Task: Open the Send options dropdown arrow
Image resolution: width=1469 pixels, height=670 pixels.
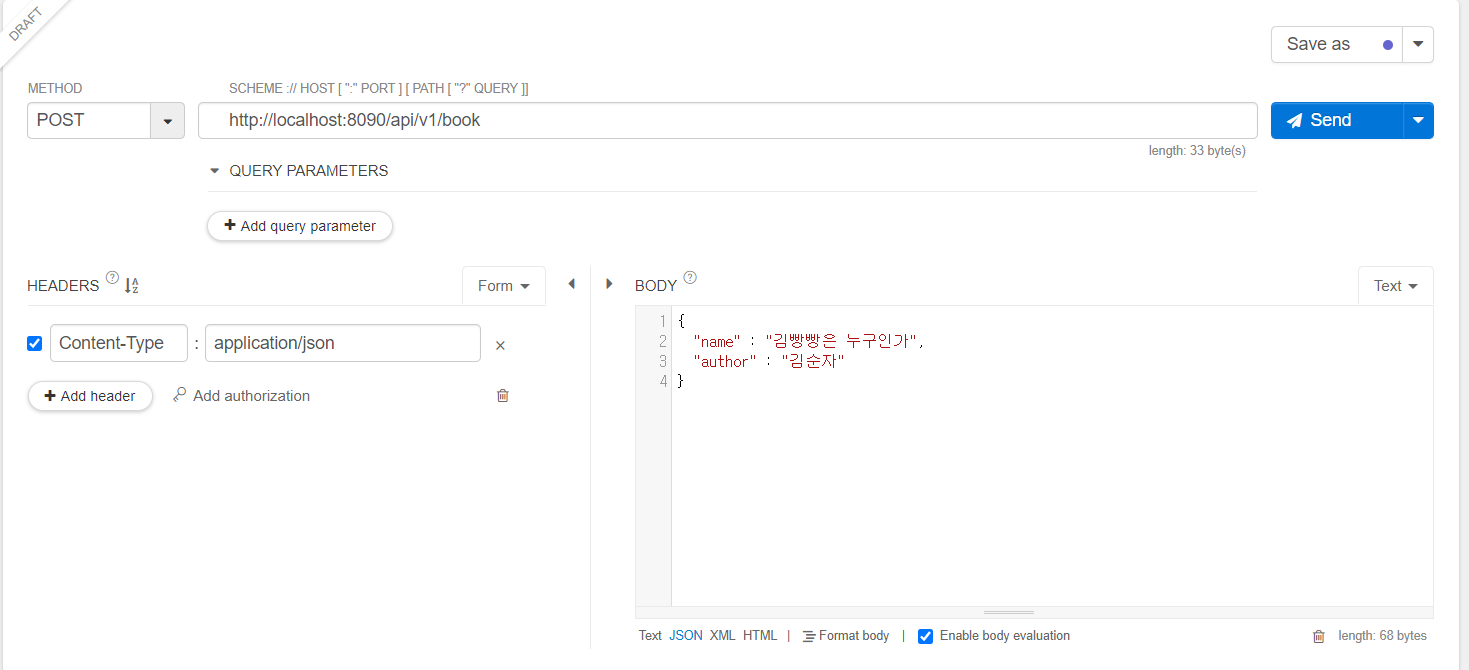Action: (1418, 120)
